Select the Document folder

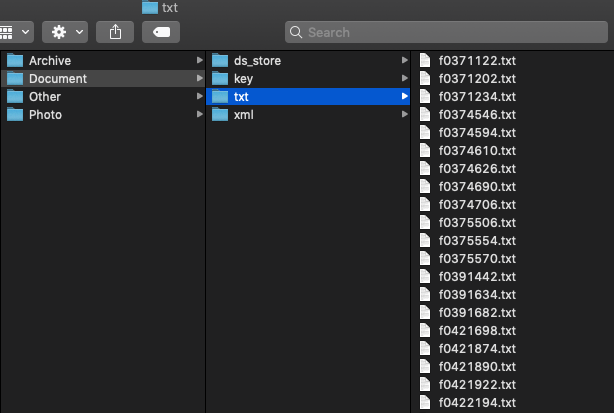click(103, 79)
